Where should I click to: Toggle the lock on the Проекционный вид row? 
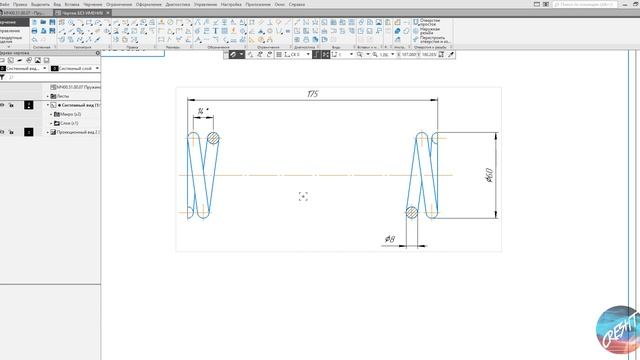tap(11, 132)
